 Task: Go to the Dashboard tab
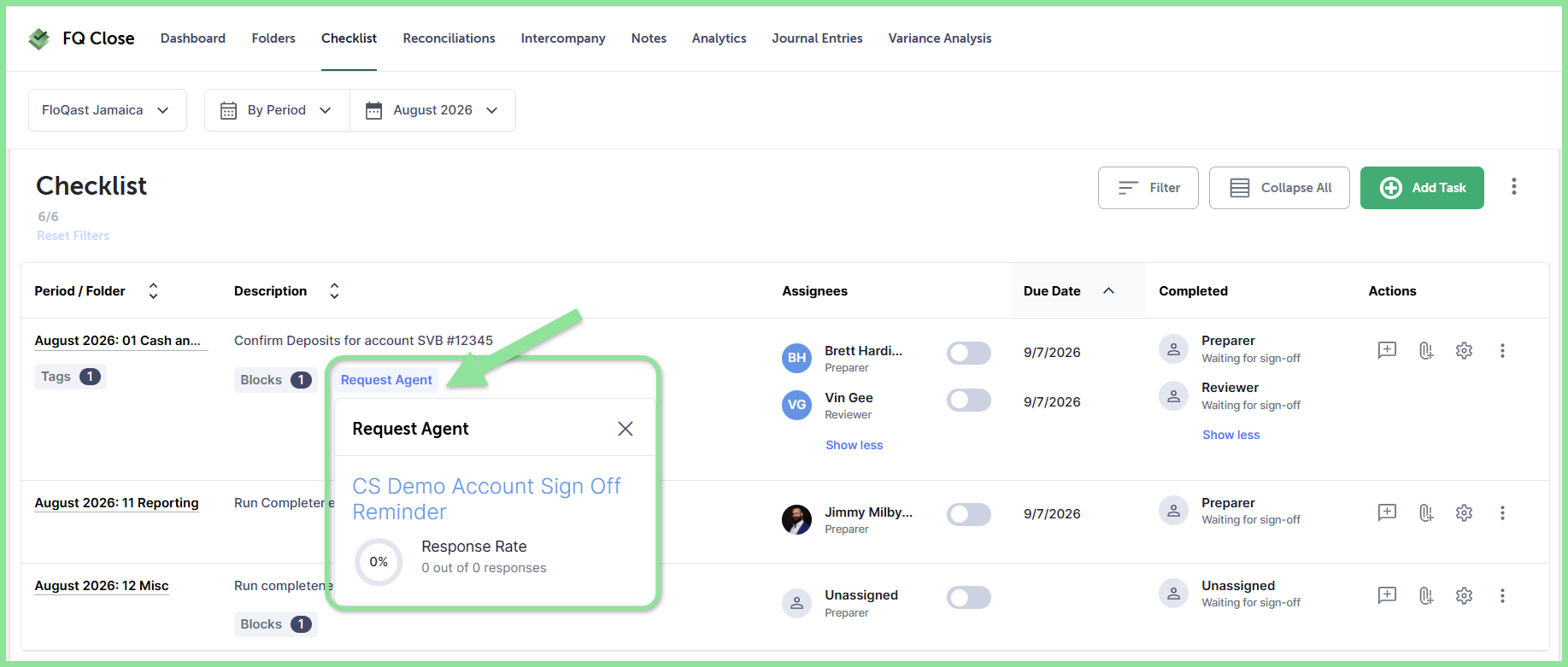coord(193,38)
